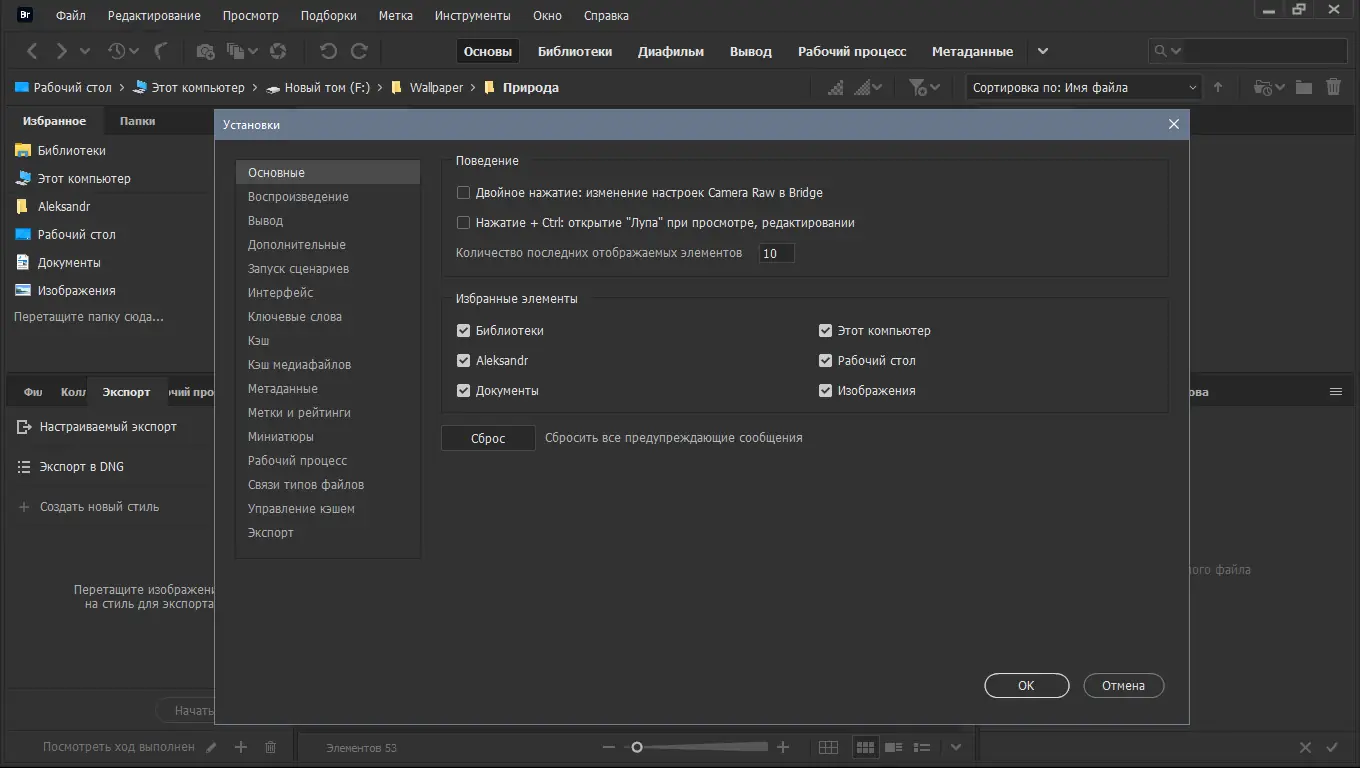Uncheck the Библиотеки favorites checkbox
The height and width of the screenshot is (768, 1360).
[463, 331]
